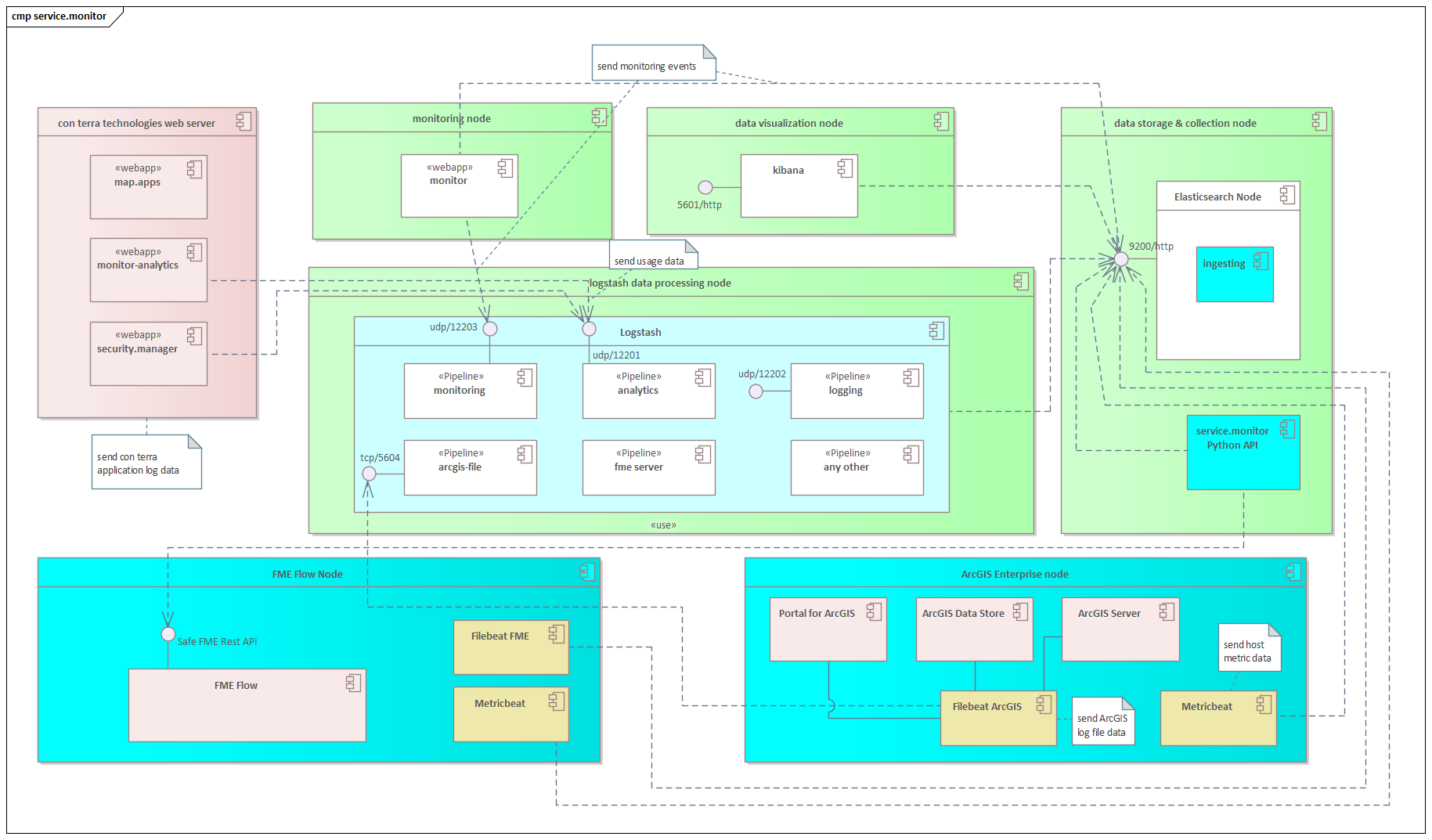Click component icon in con terra web server header
Screen dimensions: 1432x840
244,121
